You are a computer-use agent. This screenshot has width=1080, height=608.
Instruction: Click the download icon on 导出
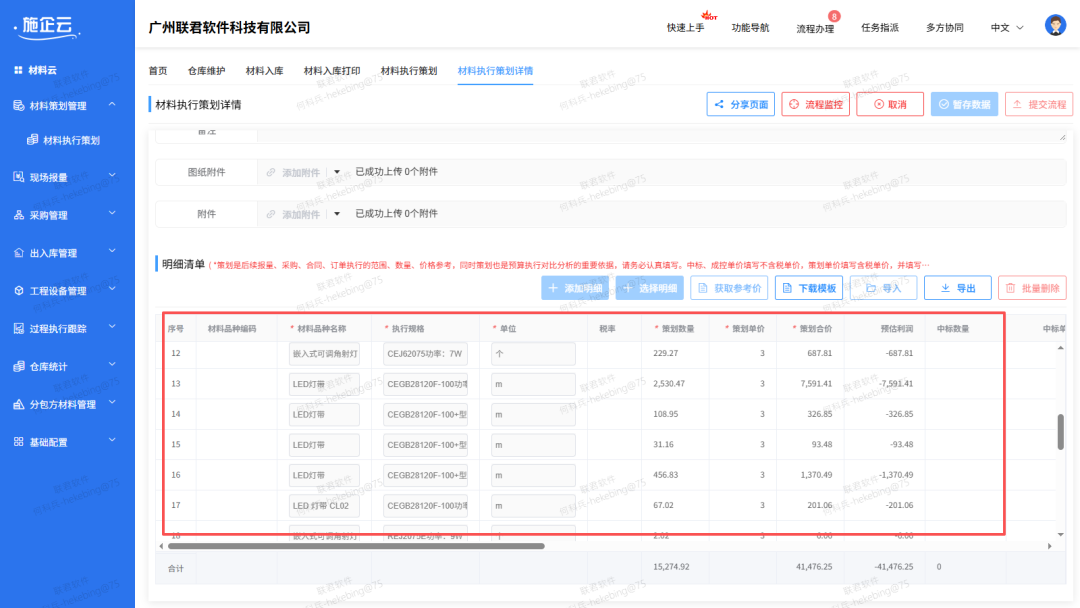click(x=946, y=289)
